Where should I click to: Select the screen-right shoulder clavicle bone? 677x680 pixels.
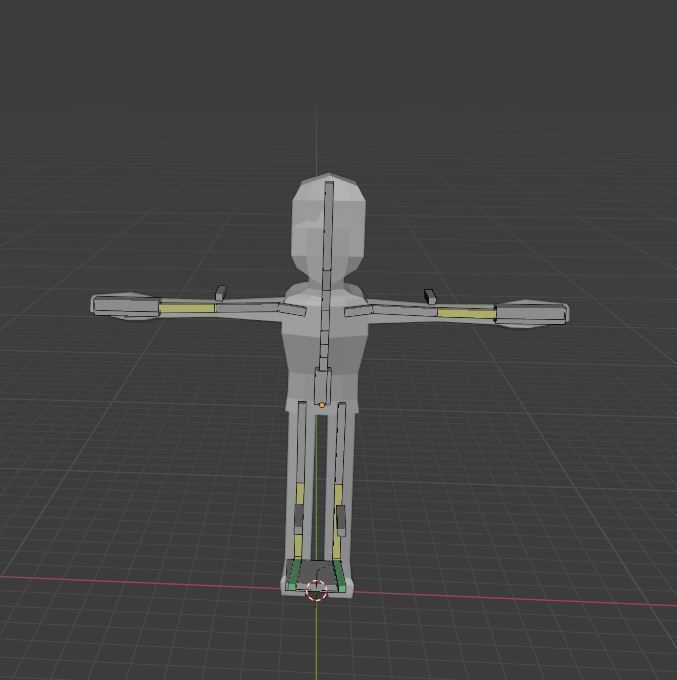358,310
